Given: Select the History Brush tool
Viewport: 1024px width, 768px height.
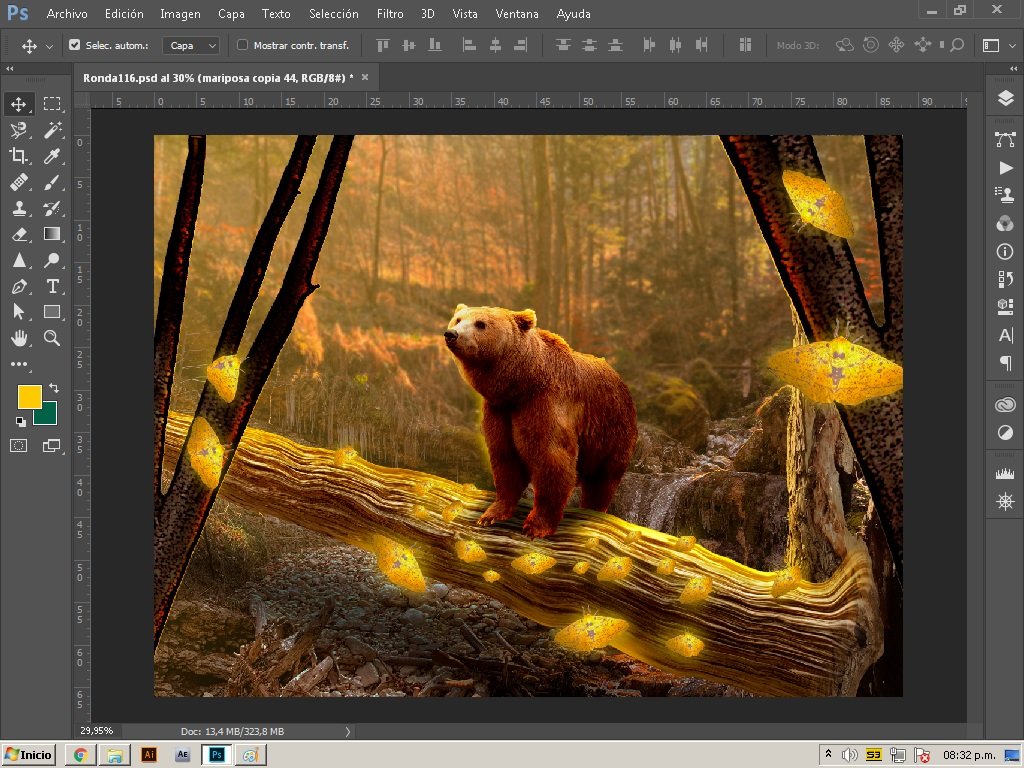Looking at the screenshot, I should [52, 208].
